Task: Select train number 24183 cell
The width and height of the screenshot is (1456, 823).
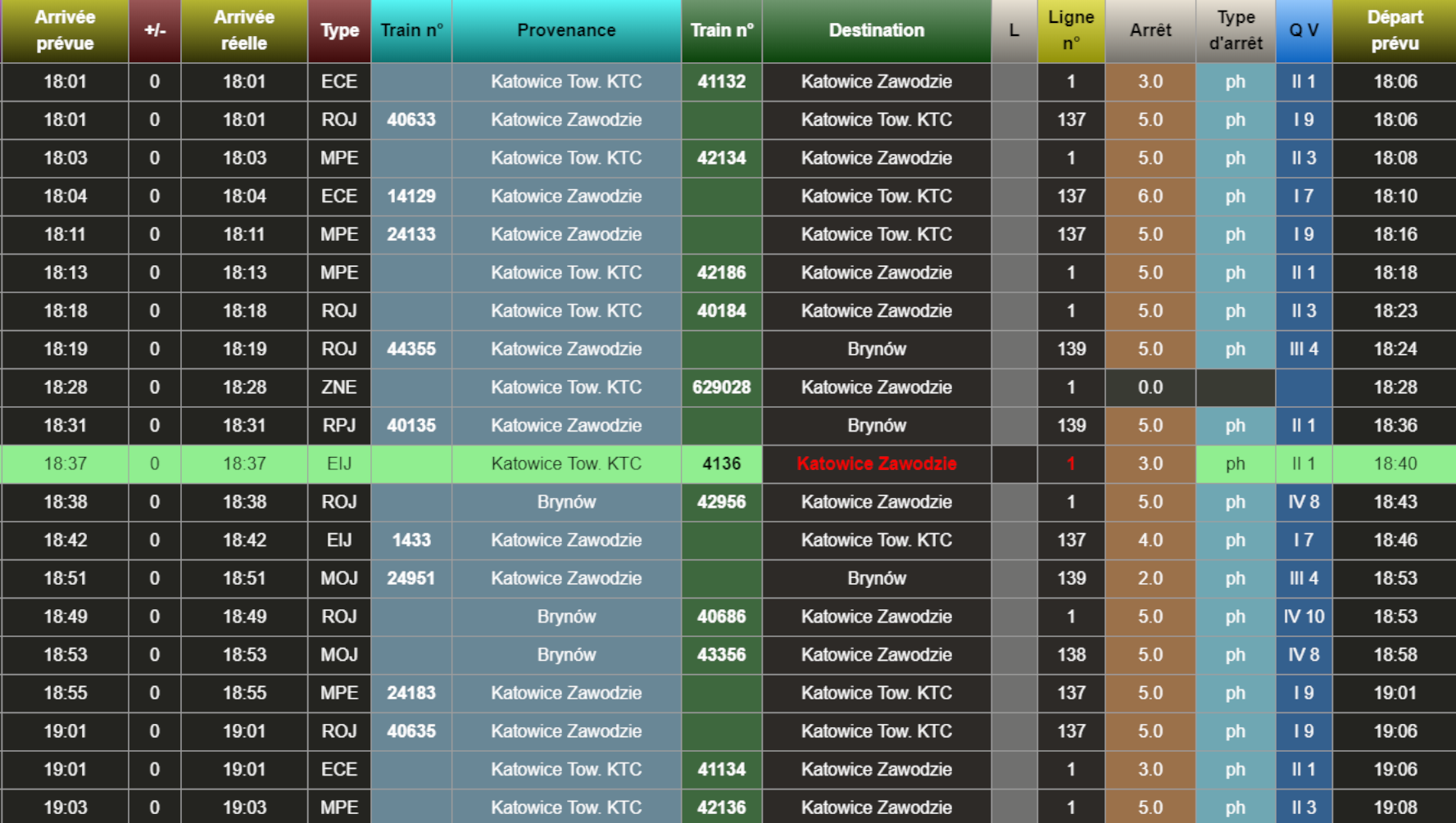Action: point(411,693)
